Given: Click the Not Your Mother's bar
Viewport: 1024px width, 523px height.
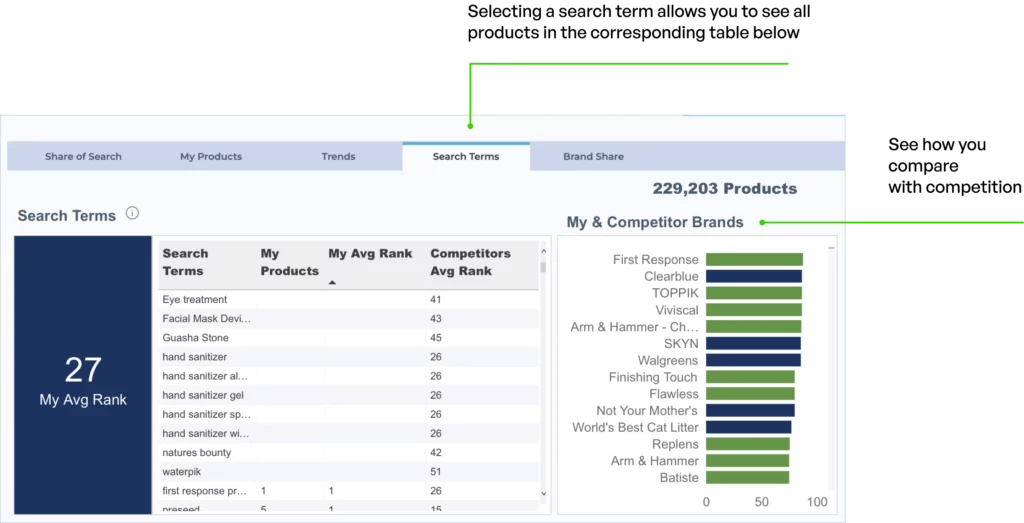Looking at the screenshot, I should (x=750, y=411).
